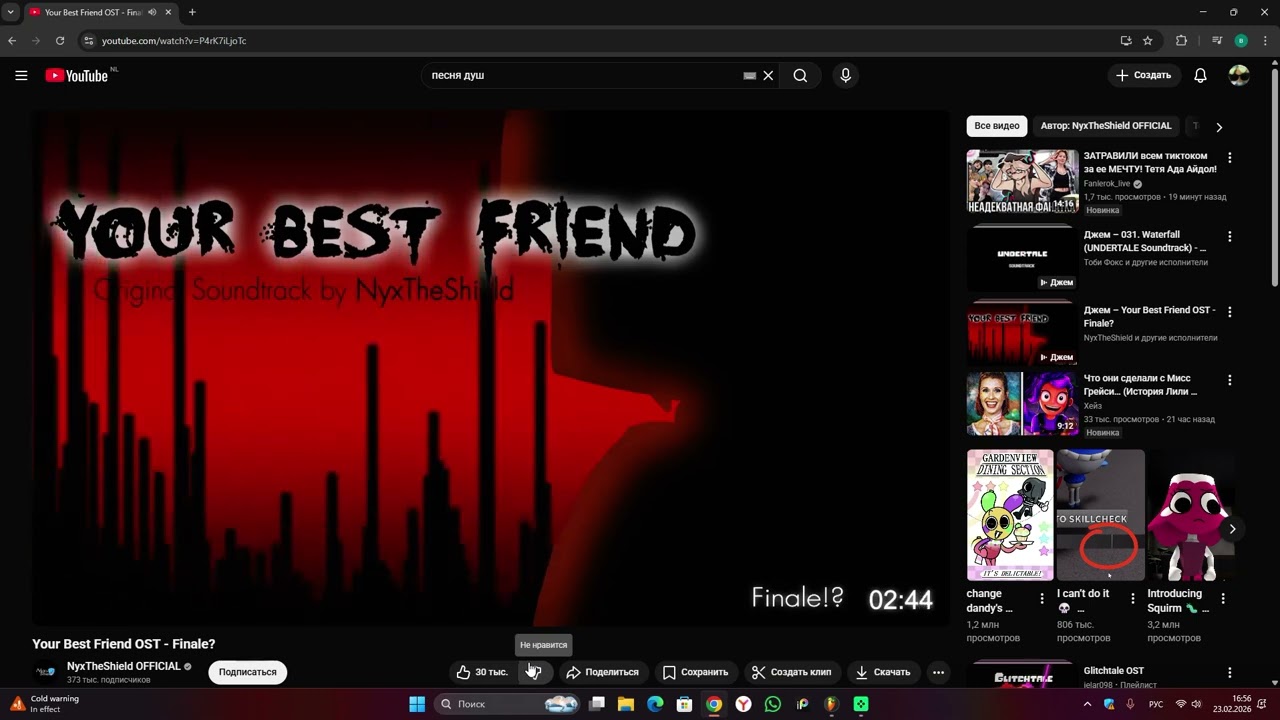Open File Explorer from taskbar
Viewport: 1280px width, 720px height.
[626, 704]
